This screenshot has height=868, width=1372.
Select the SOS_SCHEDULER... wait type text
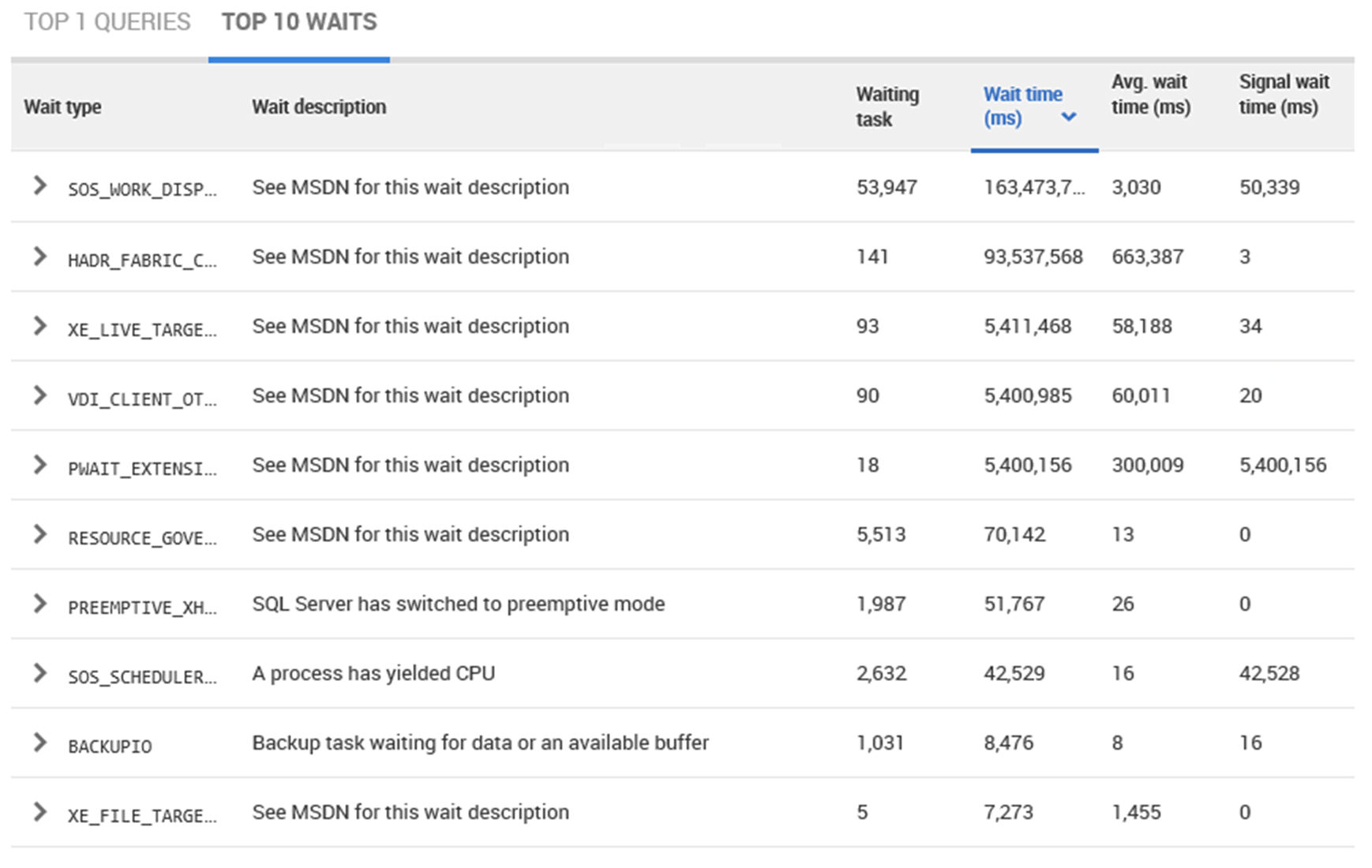142,676
